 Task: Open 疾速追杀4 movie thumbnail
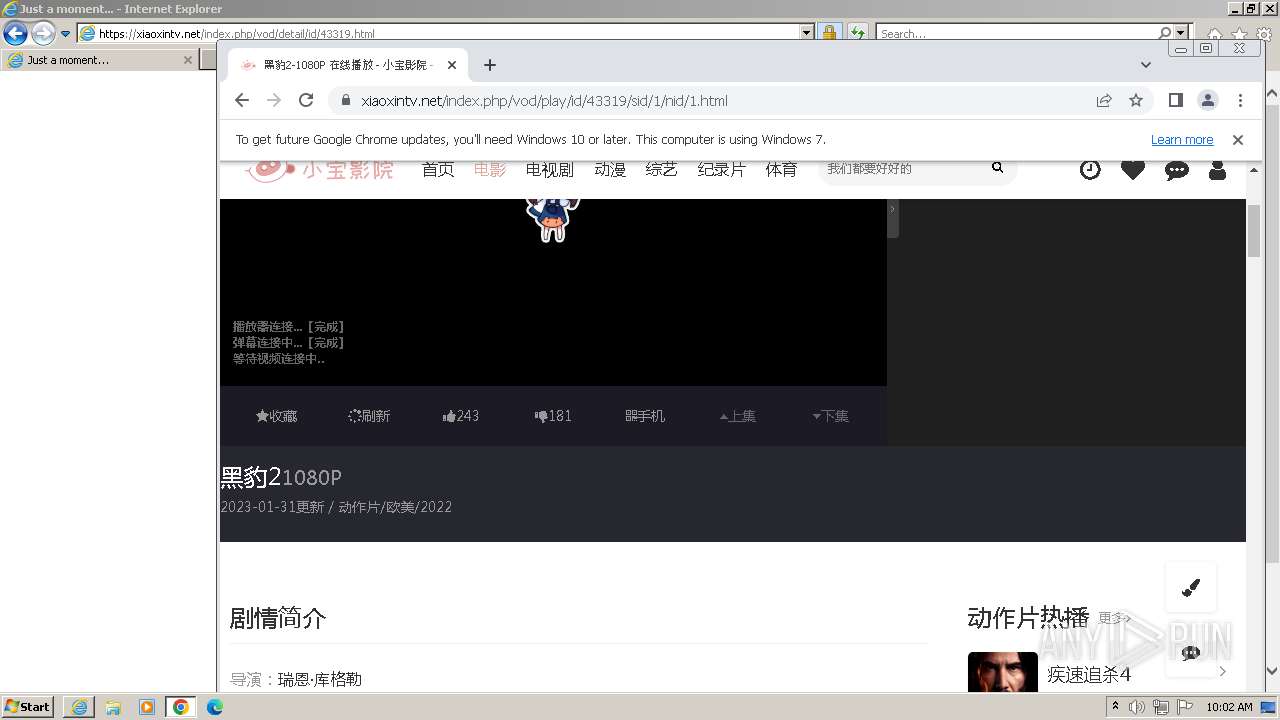(x=1003, y=672)
